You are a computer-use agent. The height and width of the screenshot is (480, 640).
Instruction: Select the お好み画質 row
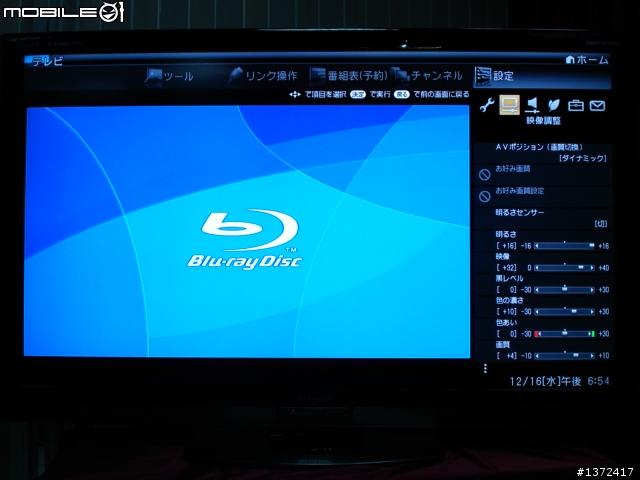[x=543, y=175]
